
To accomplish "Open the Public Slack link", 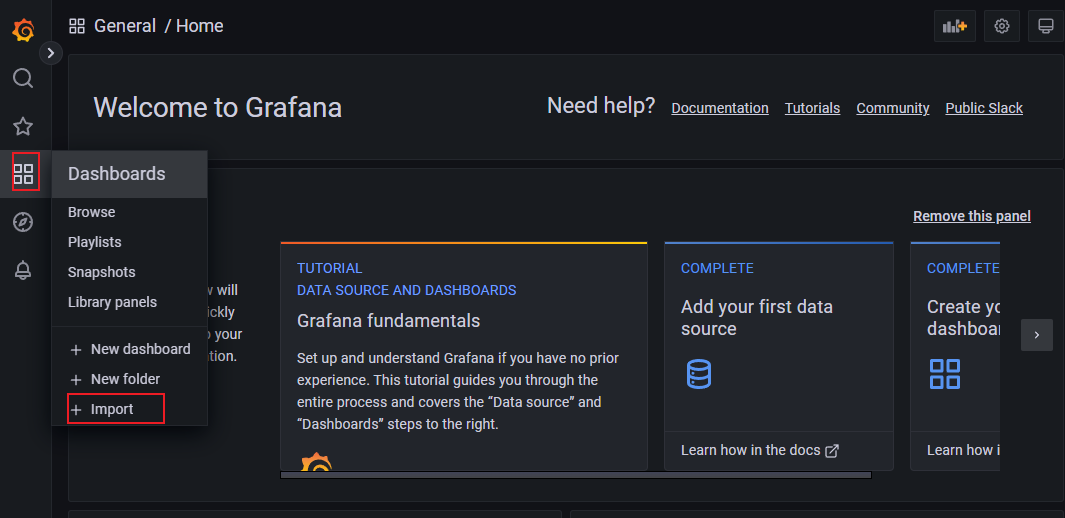I will (984, 109).
